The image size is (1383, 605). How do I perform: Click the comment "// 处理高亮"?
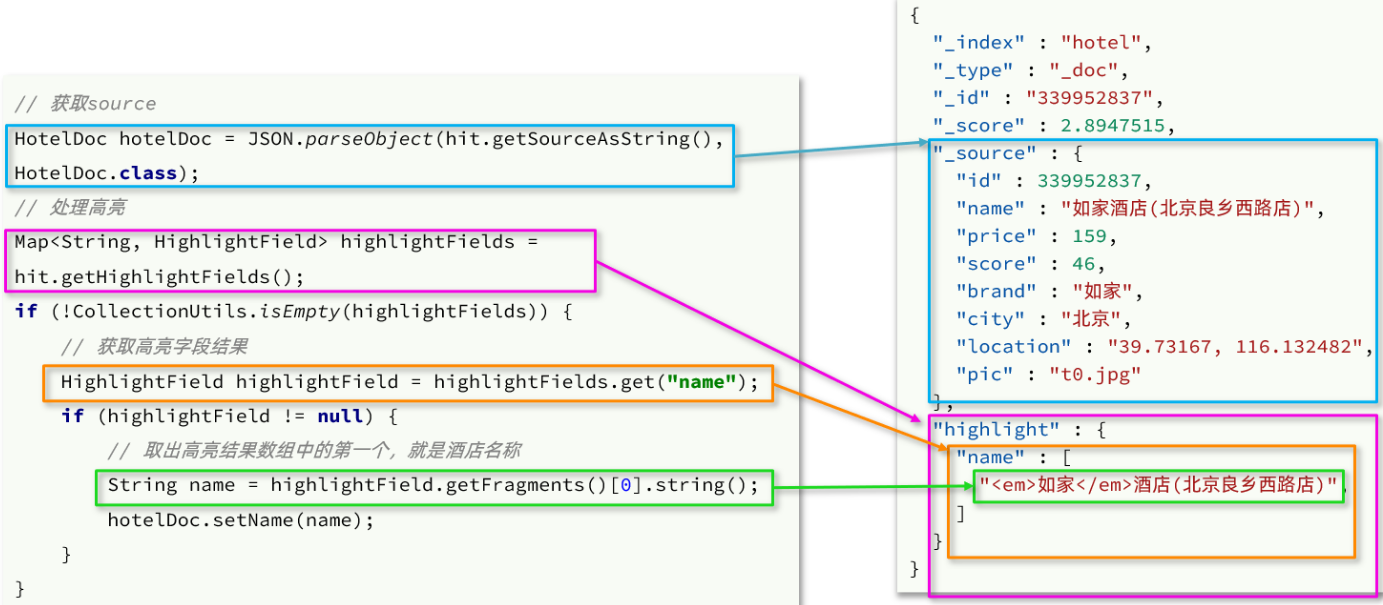click(71, 207)
